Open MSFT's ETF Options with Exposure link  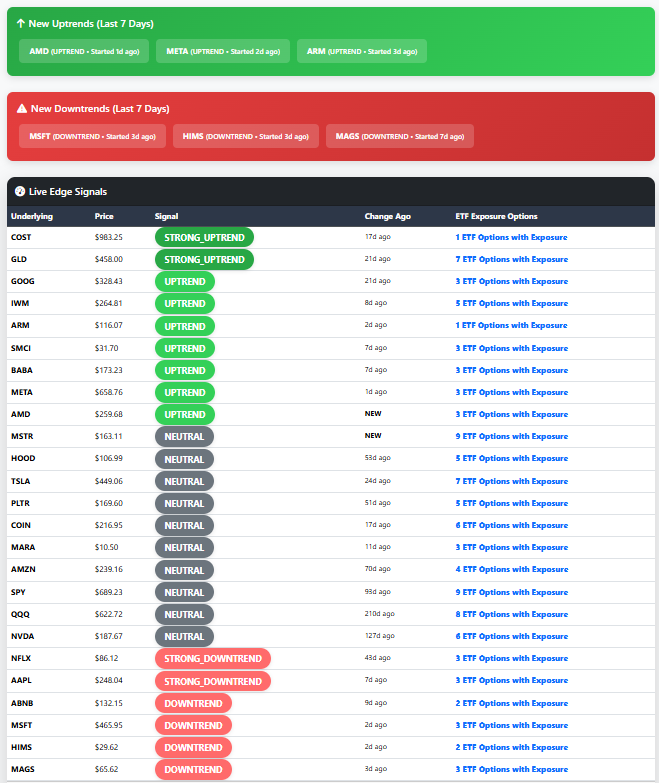(x=512, y=725)
